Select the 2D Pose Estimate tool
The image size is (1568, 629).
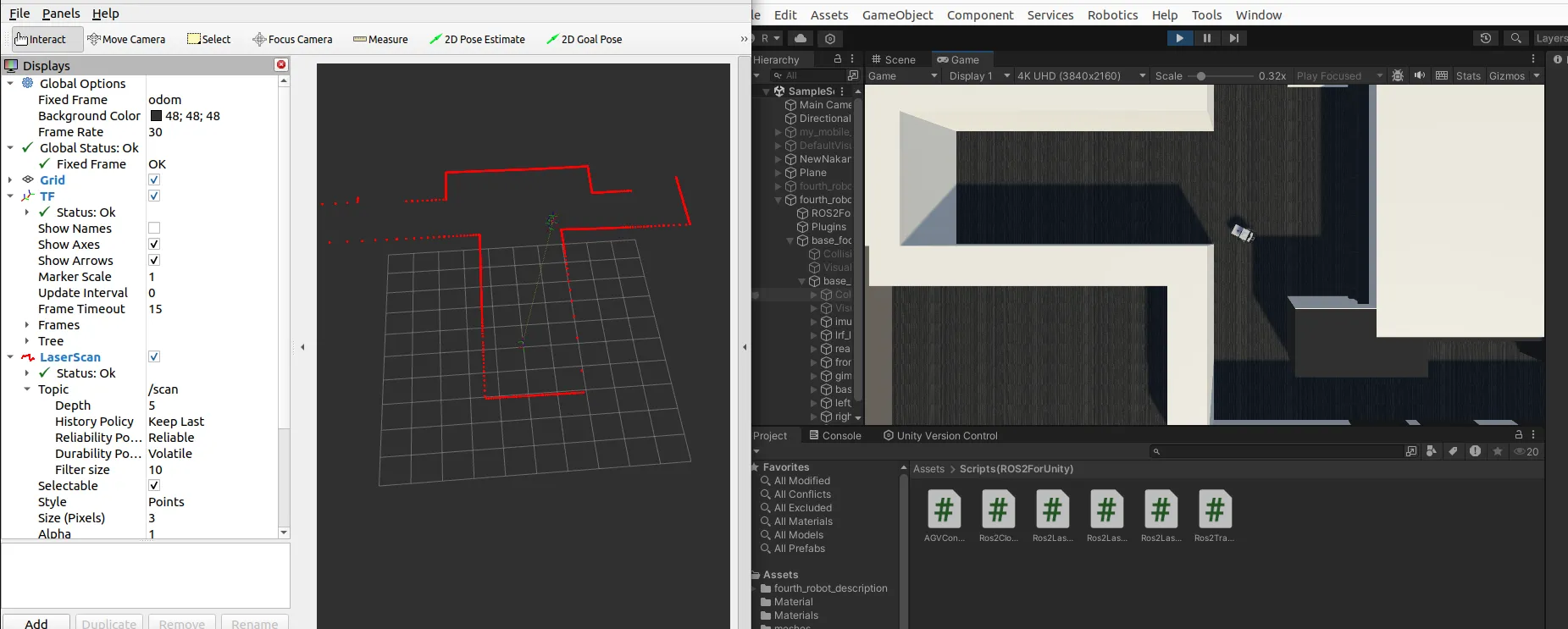pos(477,39)
